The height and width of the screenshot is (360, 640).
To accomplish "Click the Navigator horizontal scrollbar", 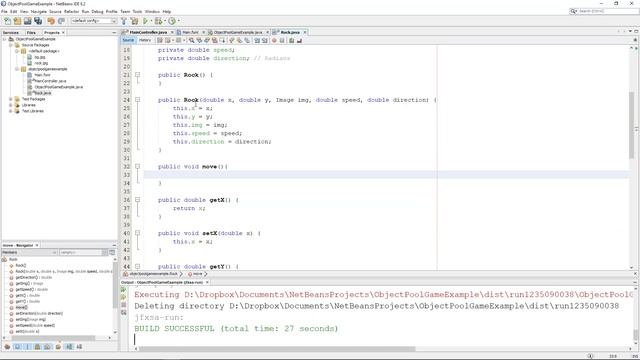I will click(x=53, y=338).
